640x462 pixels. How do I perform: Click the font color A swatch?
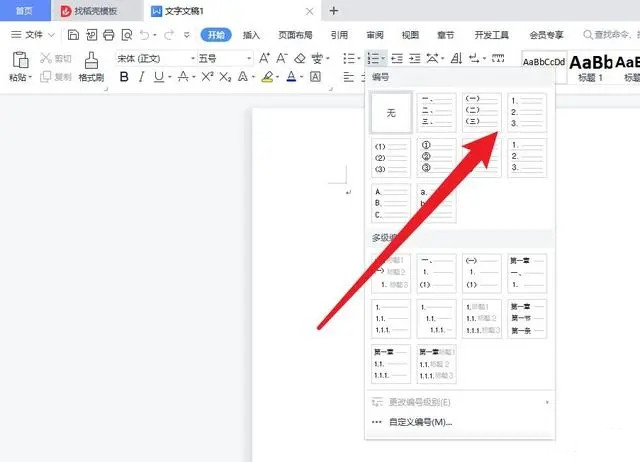point(291,77)
